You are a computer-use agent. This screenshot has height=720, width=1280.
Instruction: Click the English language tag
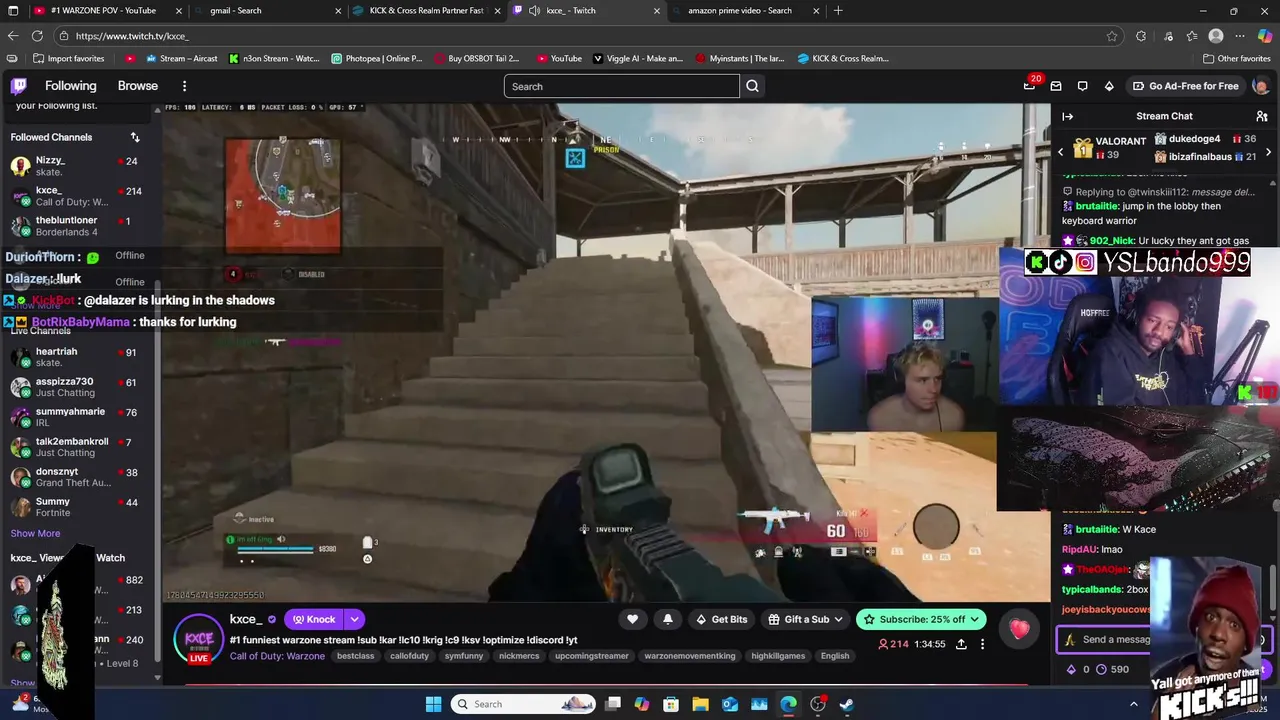[834, 656]
